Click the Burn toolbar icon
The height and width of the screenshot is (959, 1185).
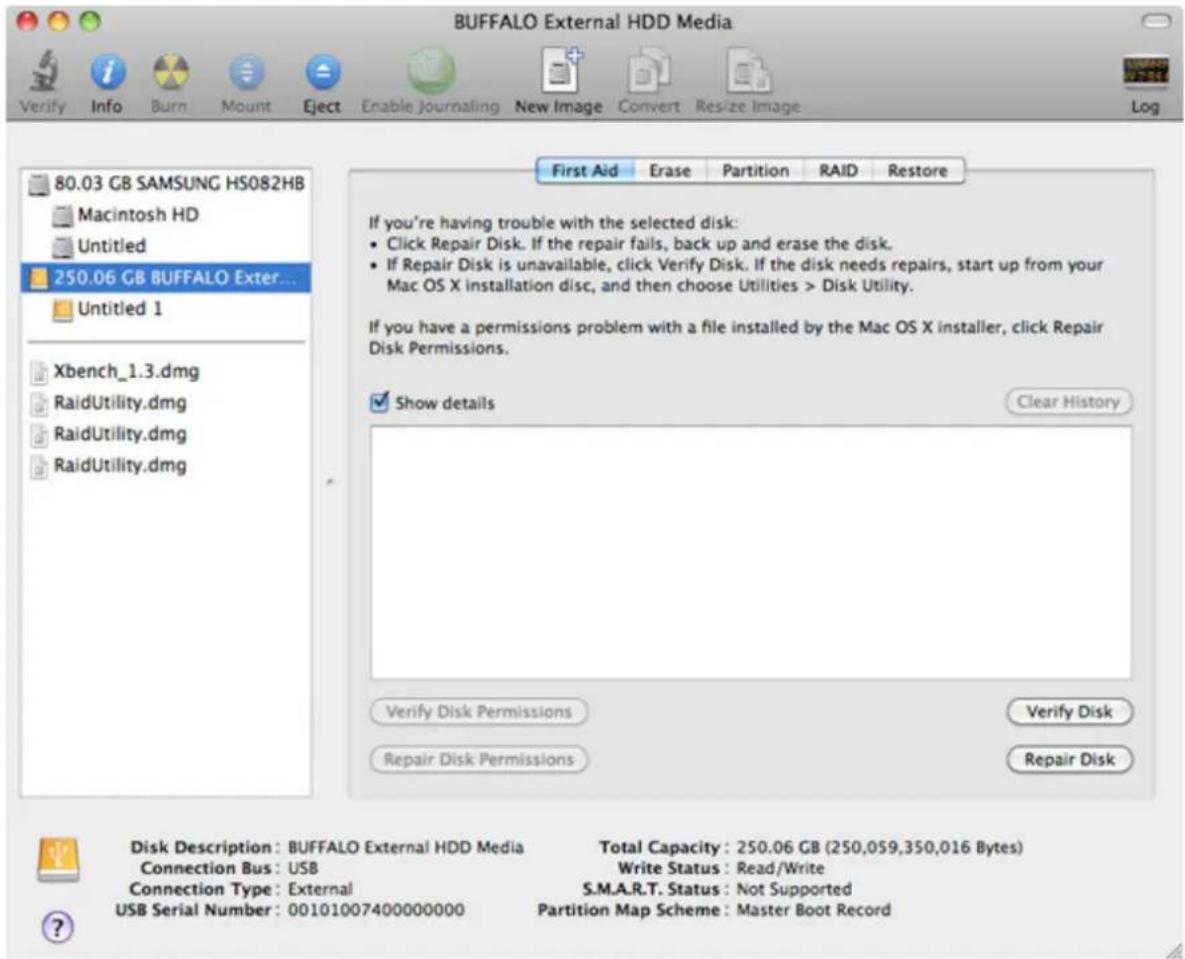[170, 73]
